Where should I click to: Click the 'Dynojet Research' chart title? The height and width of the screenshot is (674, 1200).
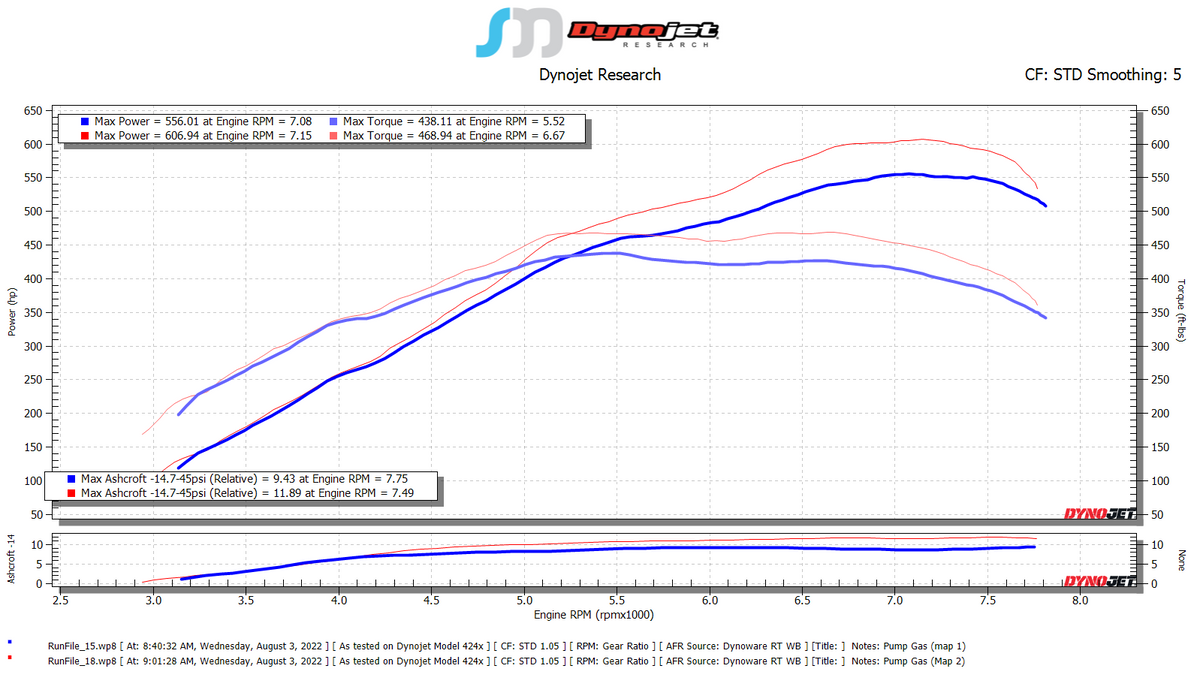click(x=600, y=74)
